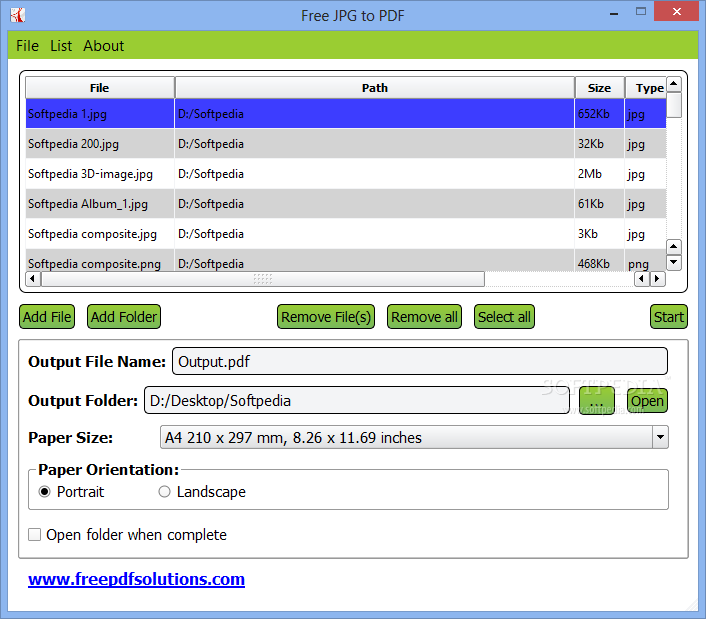Image resolution: width=706 pixels, height=619 pixels.
Task: Start the conversion with Start button
Action: click(669, 317)
